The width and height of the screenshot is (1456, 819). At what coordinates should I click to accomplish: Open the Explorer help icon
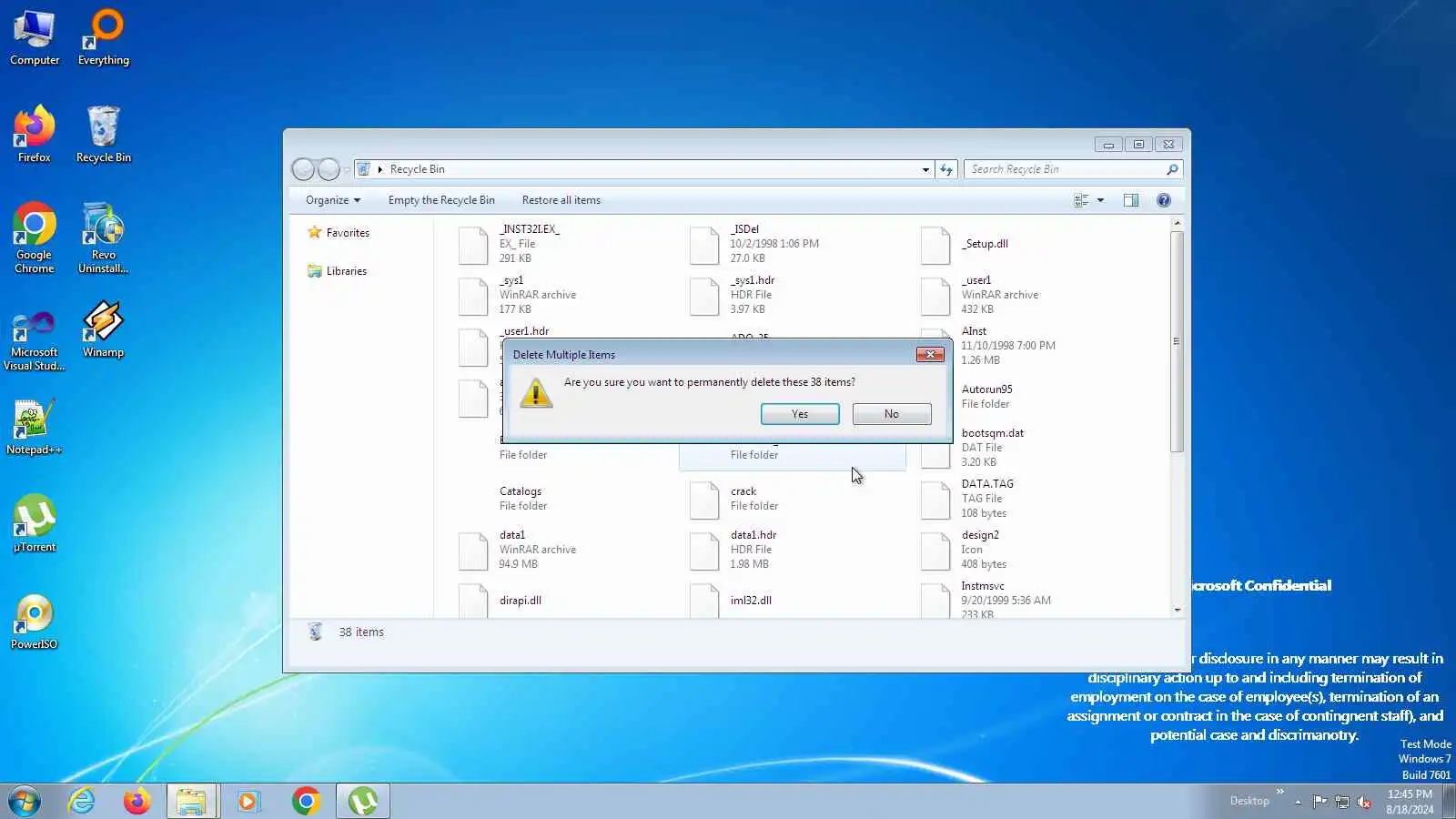[x=1164, y=200]
